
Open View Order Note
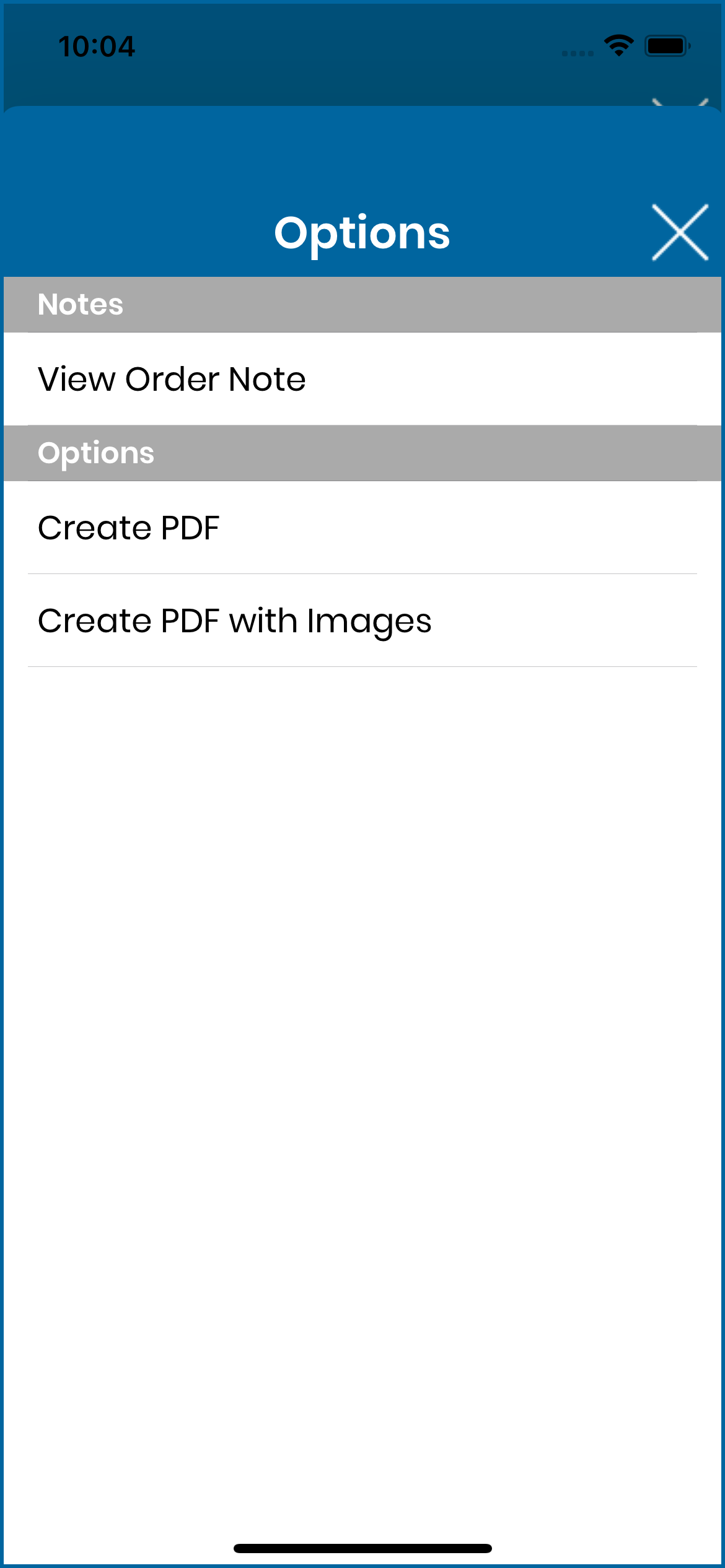point(362,379)
